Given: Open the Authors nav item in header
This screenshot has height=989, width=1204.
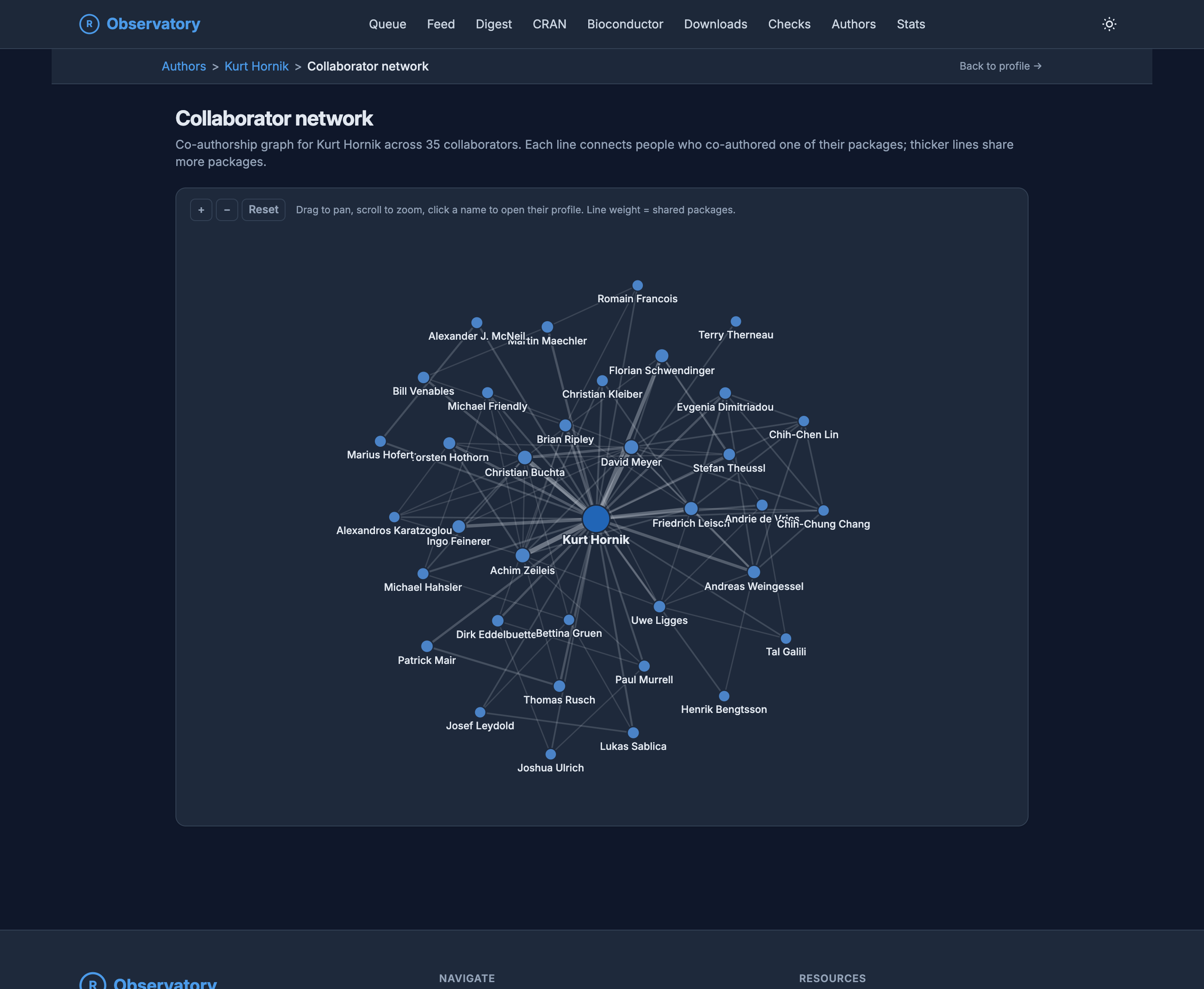Looking at the screenshot, I should point(854,24).
